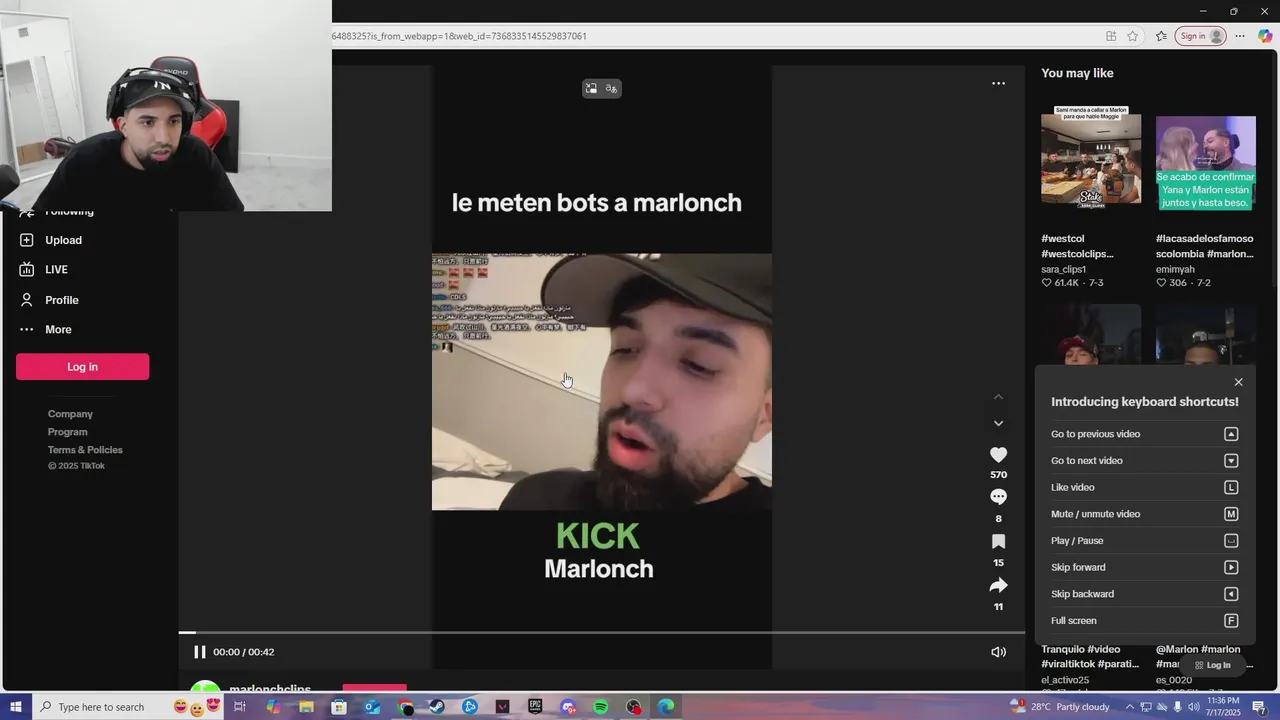Screen dimensions: 1280x720
Task: Open Microsoft Store from the taskbar
Action: (x=339, y=707)
